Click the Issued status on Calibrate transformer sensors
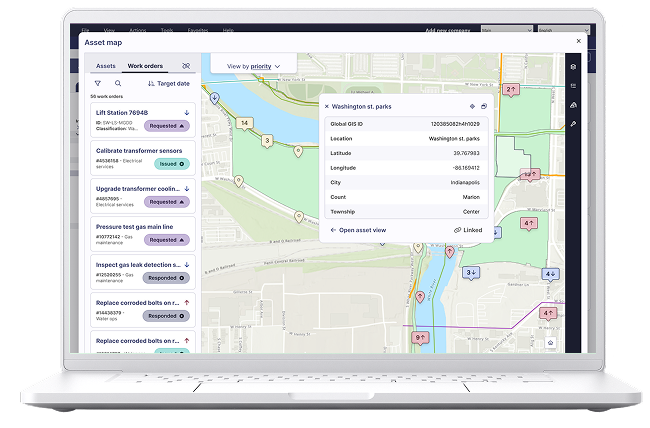The height and width of the screenshot is (428, 650). coord(172,164)
